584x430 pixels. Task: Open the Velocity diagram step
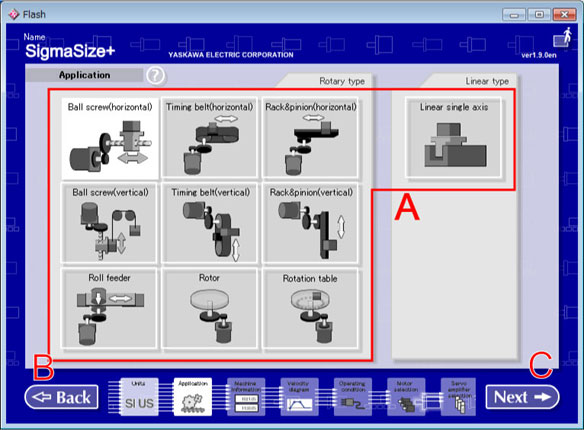point(299,397)
